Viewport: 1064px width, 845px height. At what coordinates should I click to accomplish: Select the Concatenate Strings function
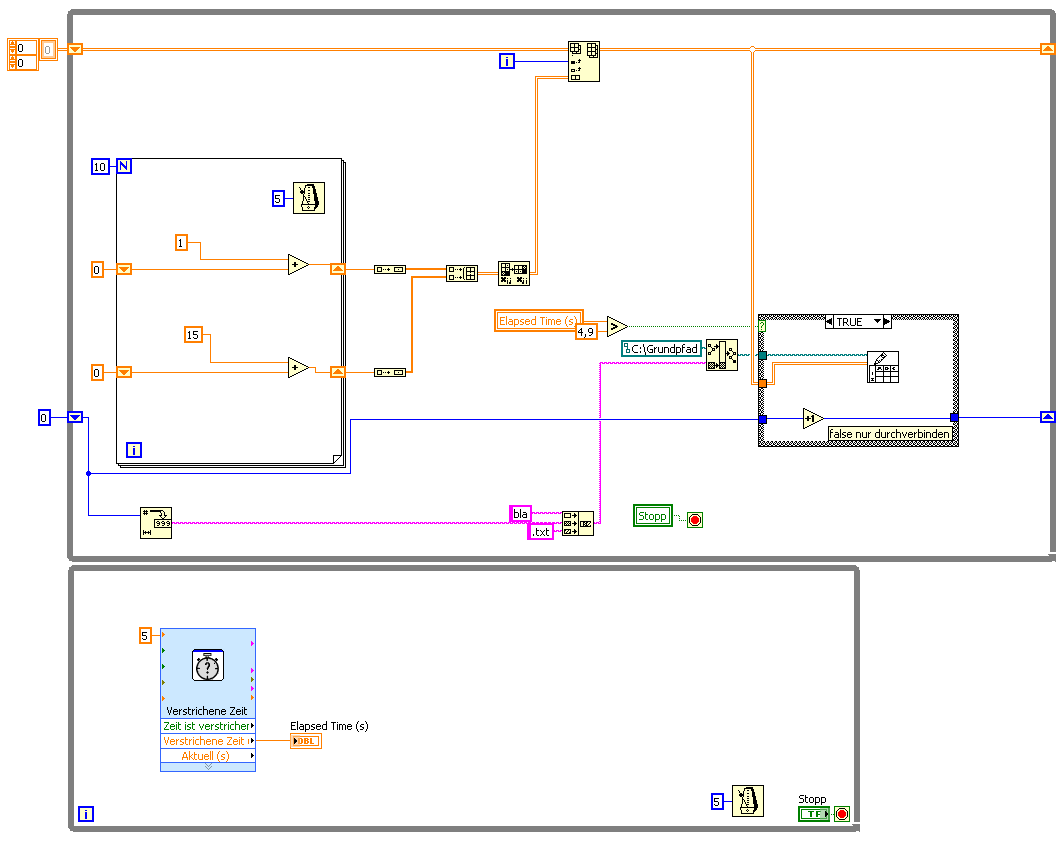[x=578, y=523]
